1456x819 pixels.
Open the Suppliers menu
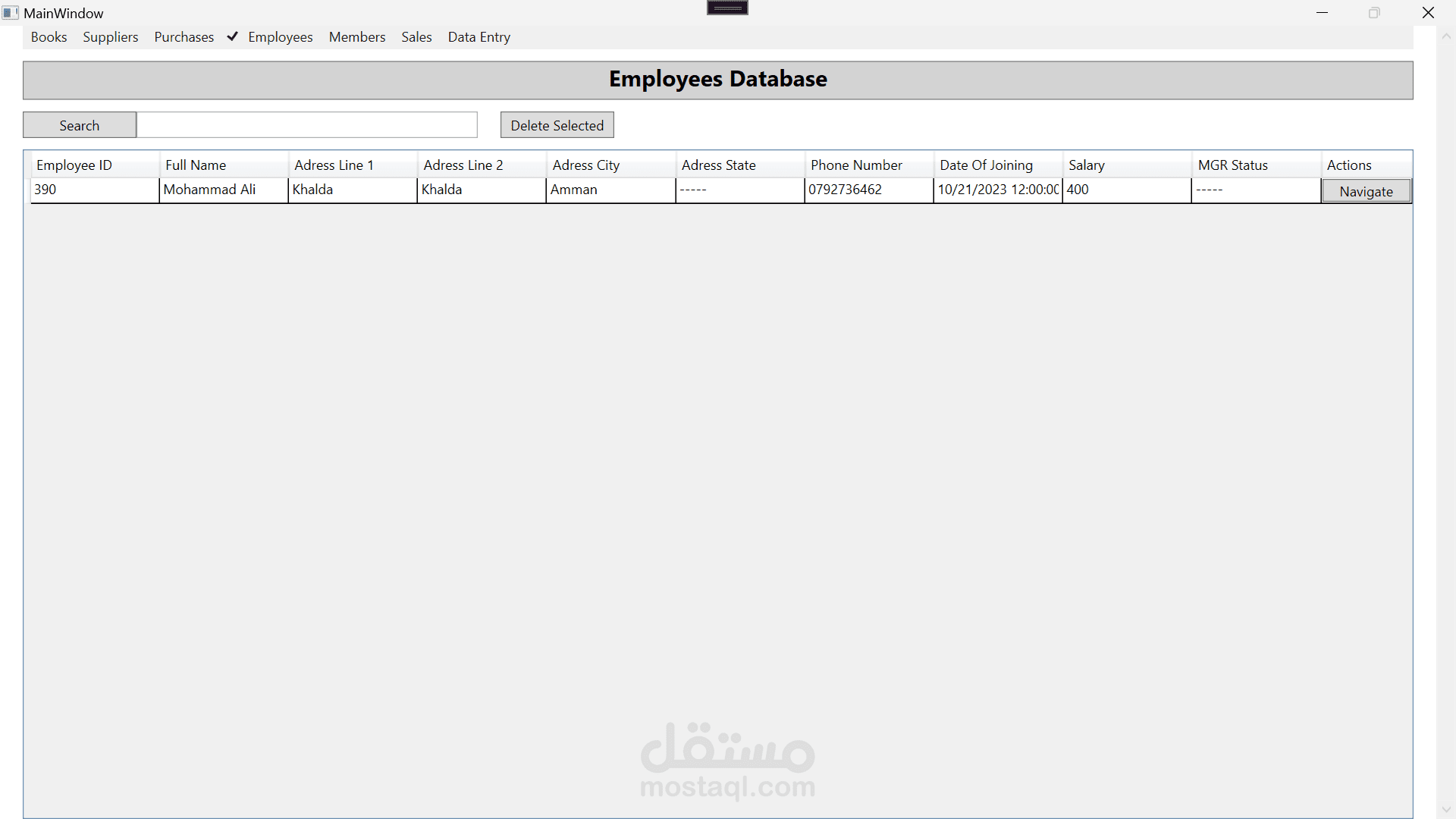pyautogui.click(x=111, y=37)
